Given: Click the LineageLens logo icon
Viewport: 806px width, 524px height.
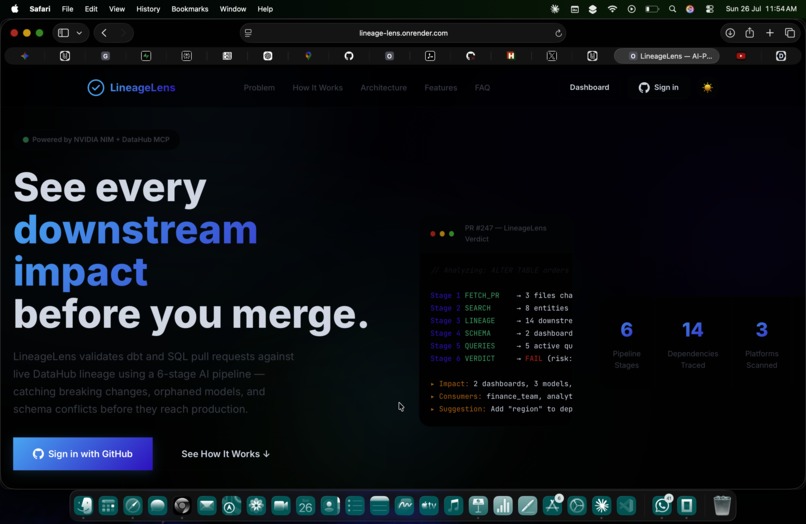Looking at the screenshot, I should (x=96, y=88).
